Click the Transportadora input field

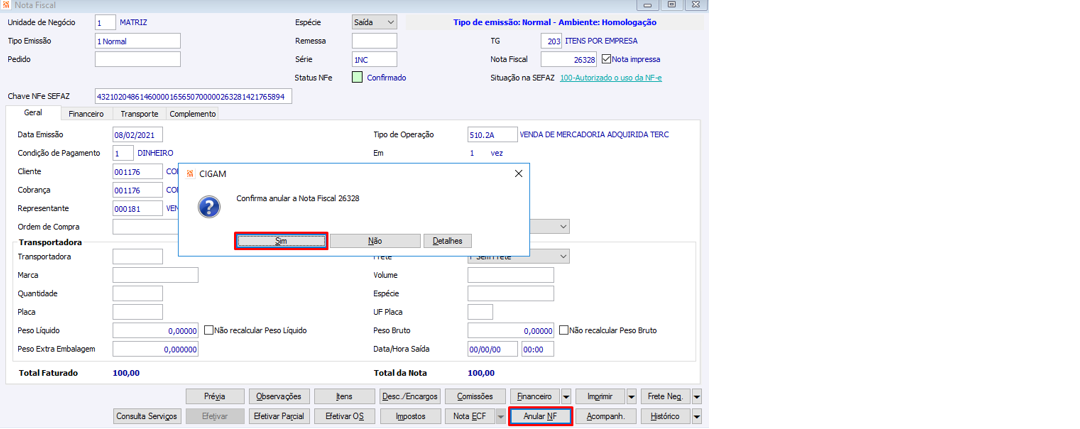click(x=138, y=257)
